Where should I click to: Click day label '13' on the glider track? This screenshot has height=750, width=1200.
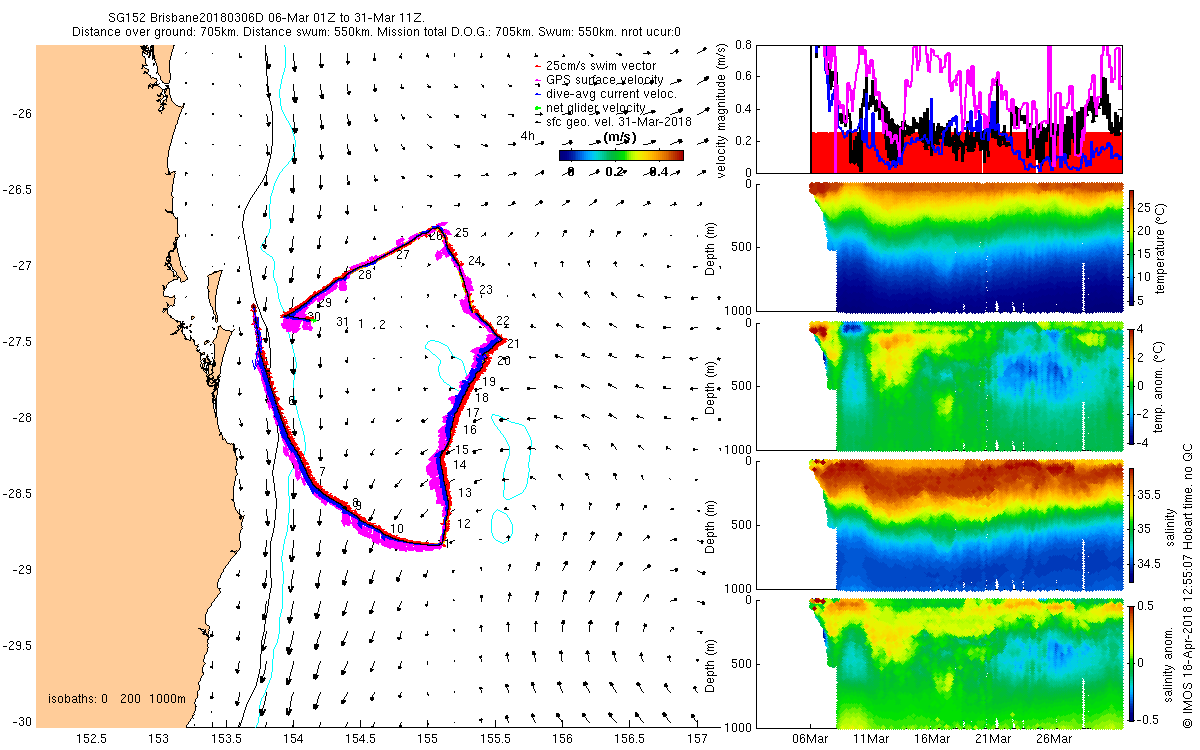[x=464, y=494]
